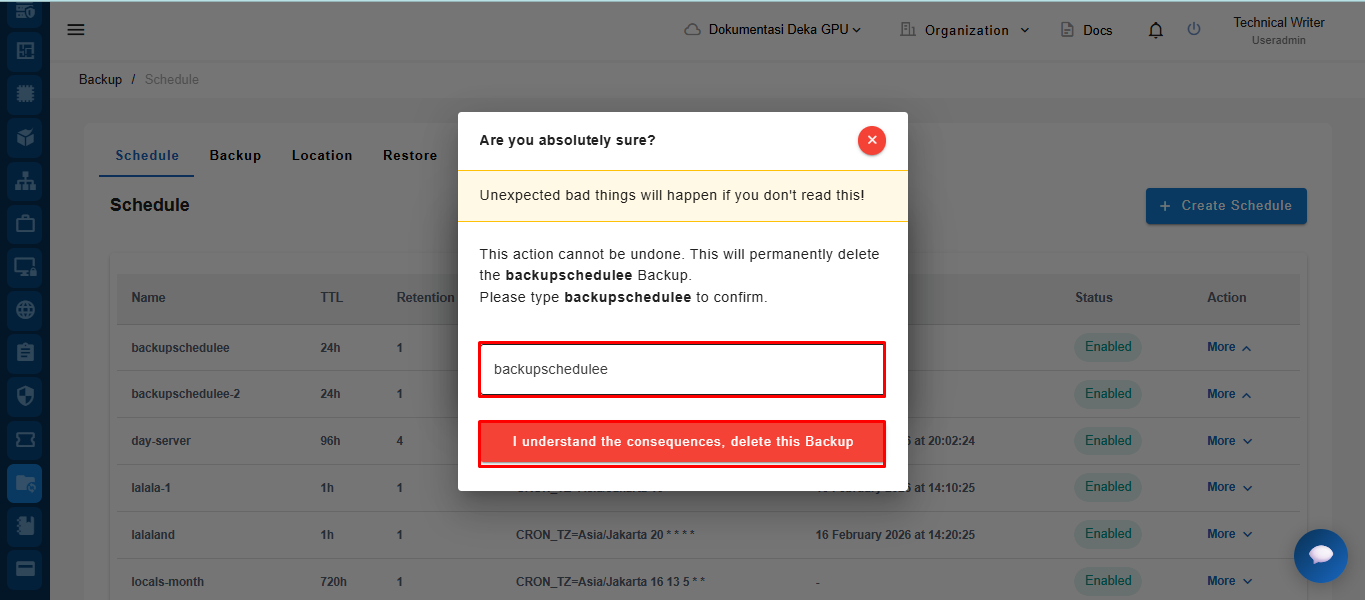Click the globe icon in sidebar

pos(25,310)
